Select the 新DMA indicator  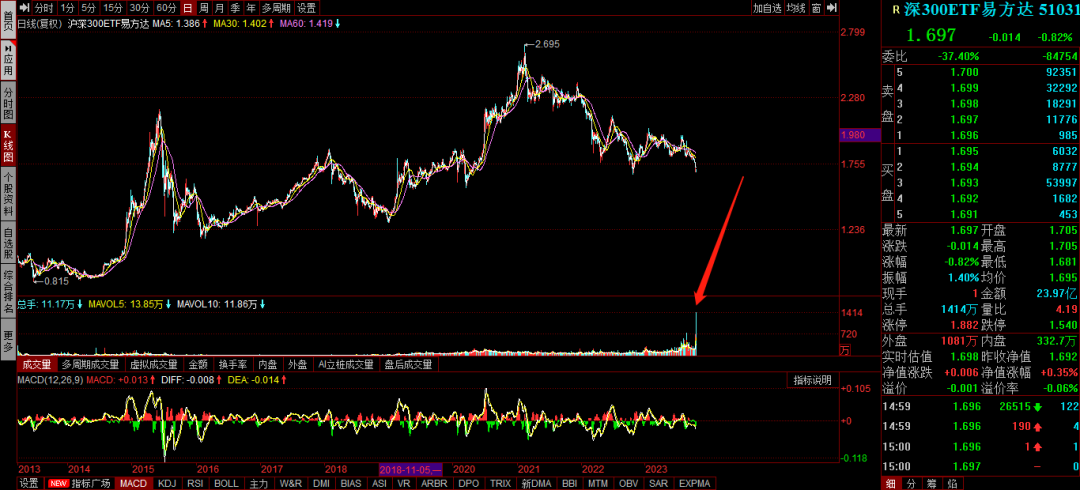[x=536, y=484]
